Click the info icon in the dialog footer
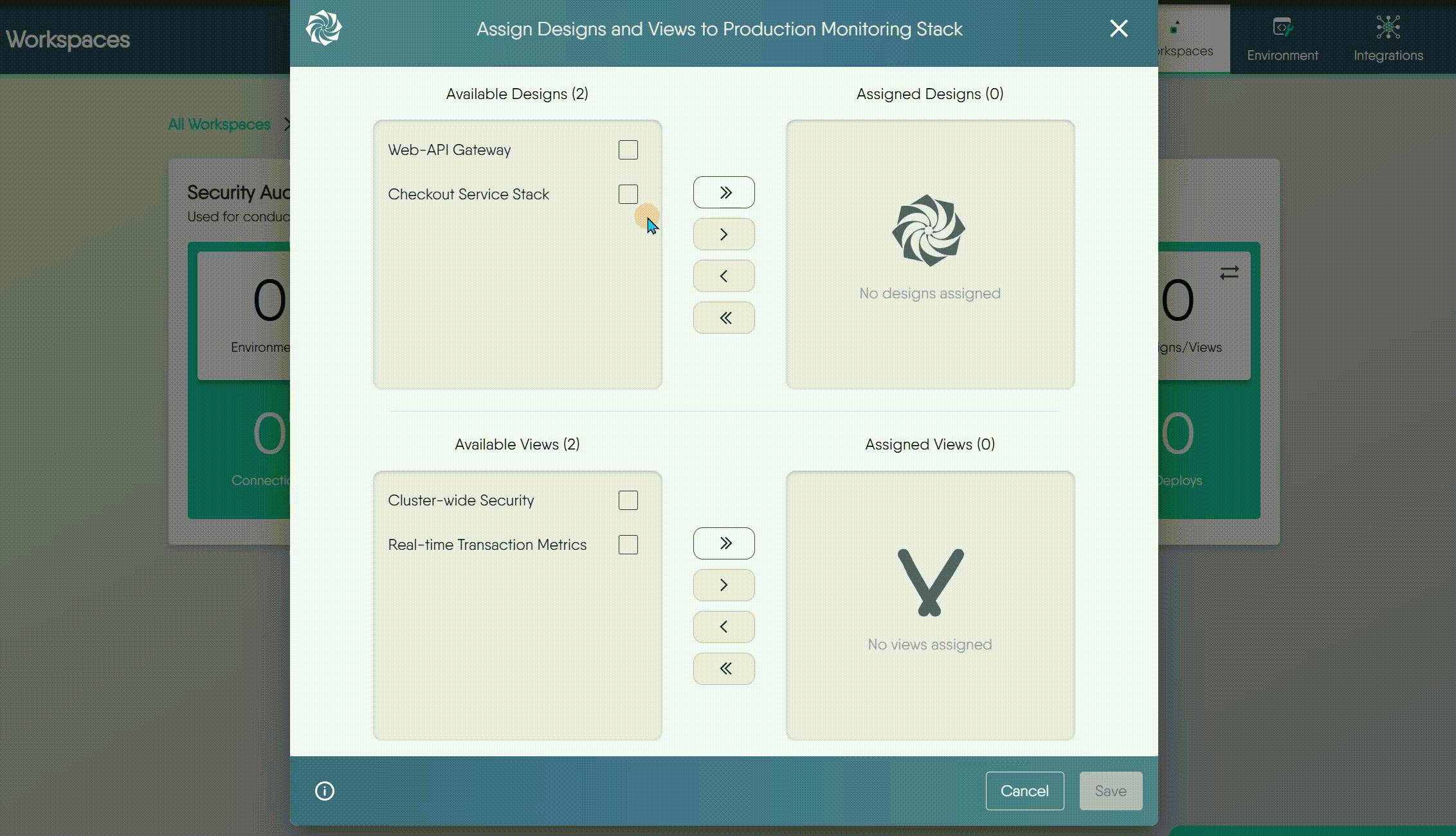 (x=324, y=791)
